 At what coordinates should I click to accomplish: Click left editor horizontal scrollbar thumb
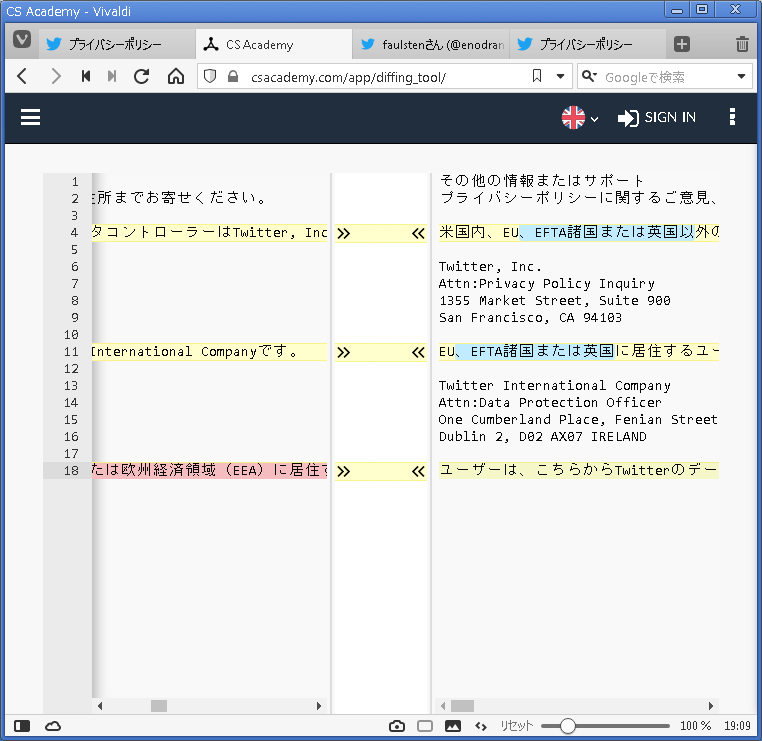pos(159,706)
